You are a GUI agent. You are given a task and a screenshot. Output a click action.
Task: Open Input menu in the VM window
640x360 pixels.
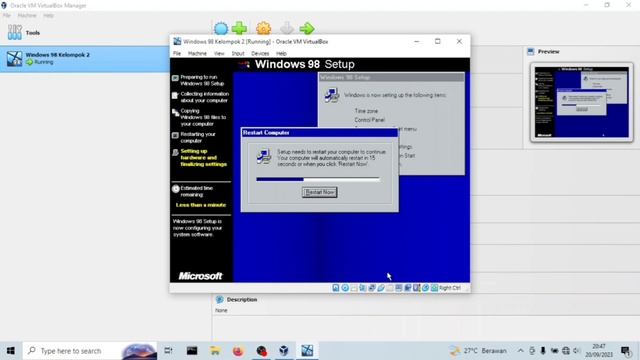pos(238,53)
